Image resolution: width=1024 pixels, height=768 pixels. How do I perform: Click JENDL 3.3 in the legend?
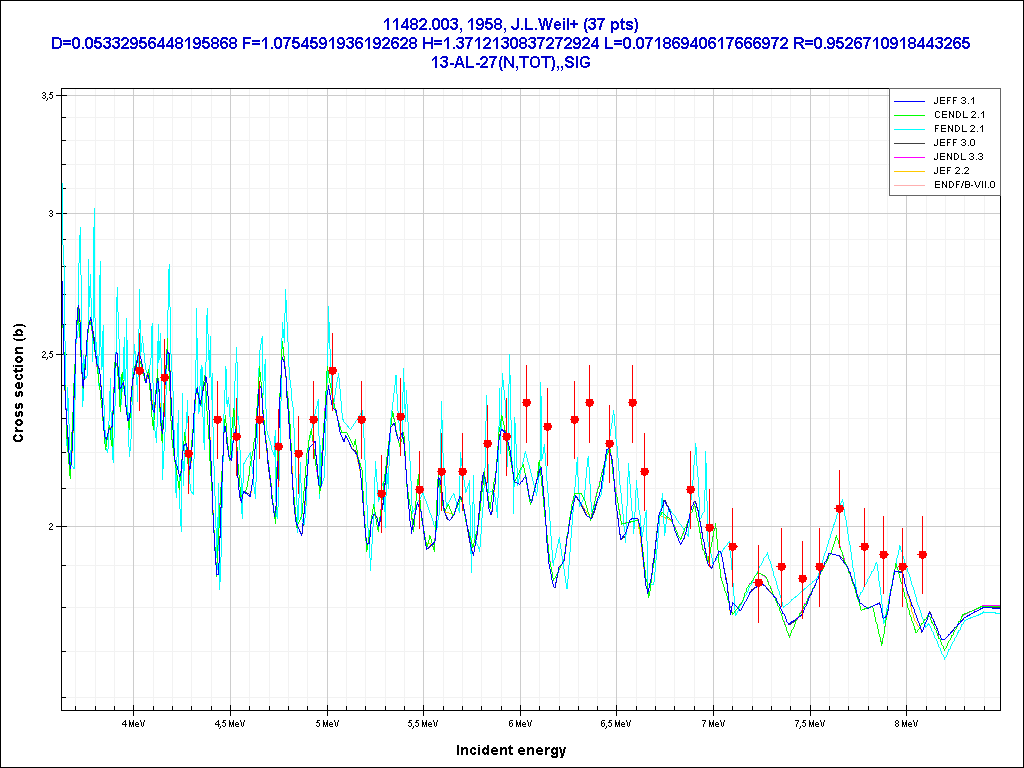(x=959, y=157)
